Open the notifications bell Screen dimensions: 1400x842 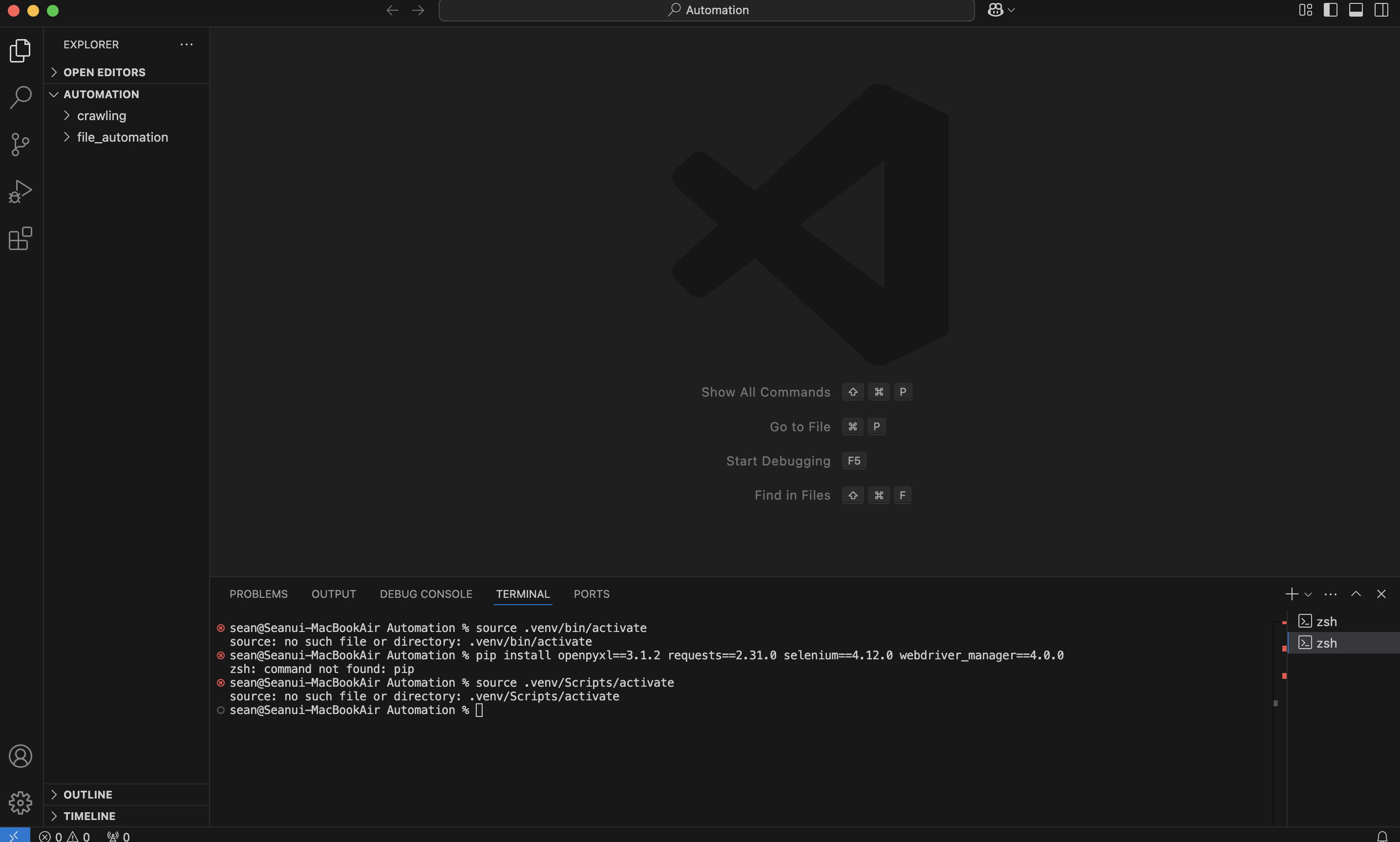point(1382,836)
